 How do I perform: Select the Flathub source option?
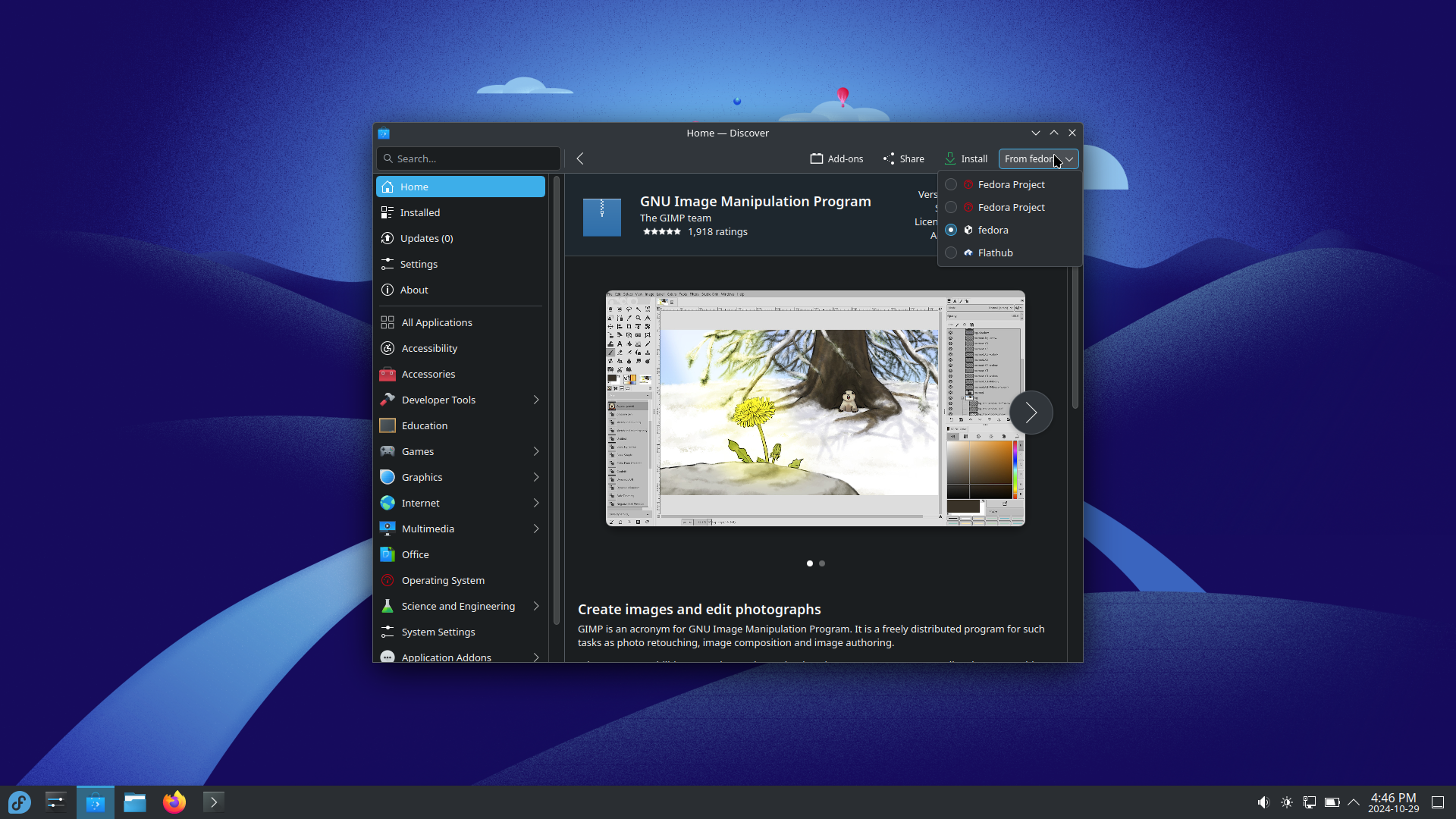point(1010,253)
